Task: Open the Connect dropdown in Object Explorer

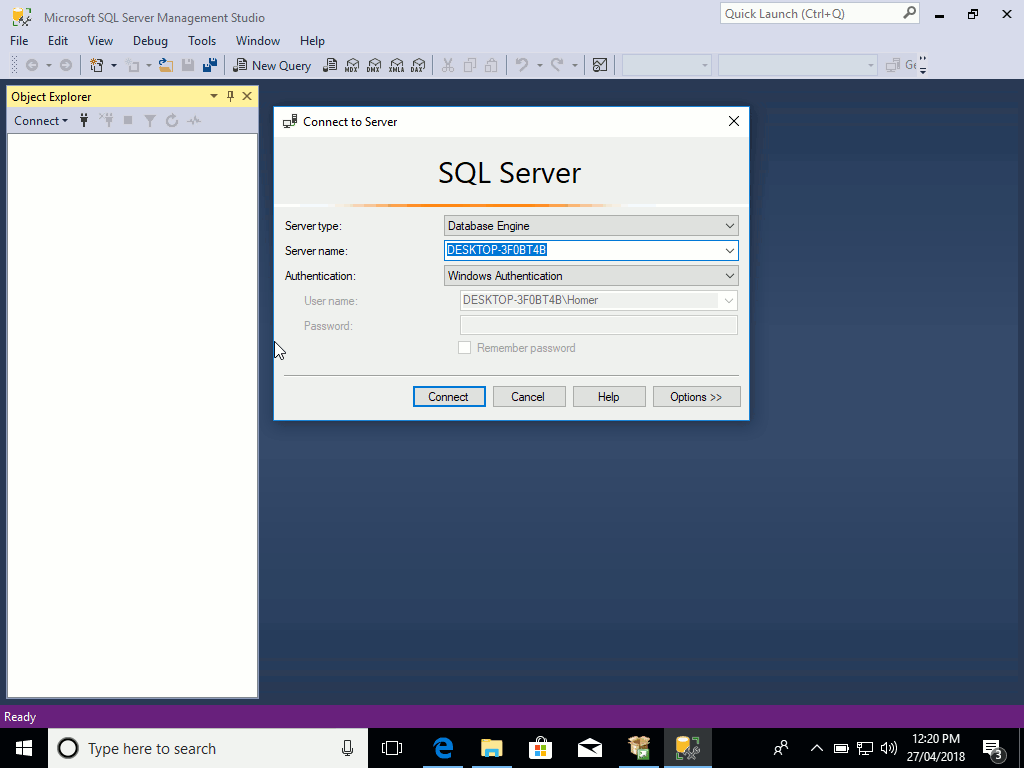Action: click(x=41, y=120)
